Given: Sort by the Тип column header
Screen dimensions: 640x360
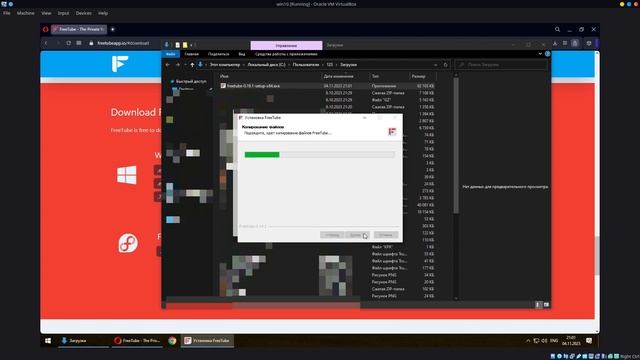Looking at the screenshot, I should coord(375,76).
